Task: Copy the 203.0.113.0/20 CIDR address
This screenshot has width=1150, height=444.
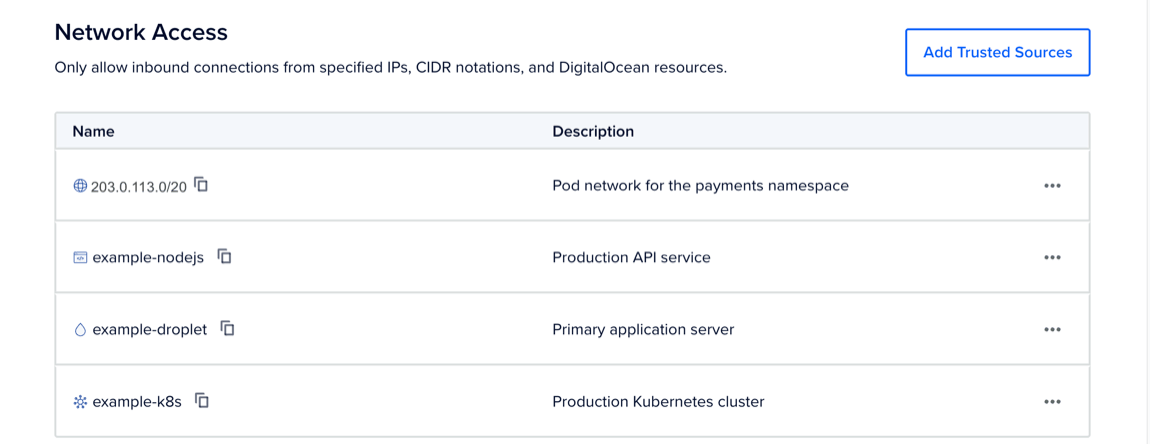Action: pyautogui.click(x=202, y=185)
